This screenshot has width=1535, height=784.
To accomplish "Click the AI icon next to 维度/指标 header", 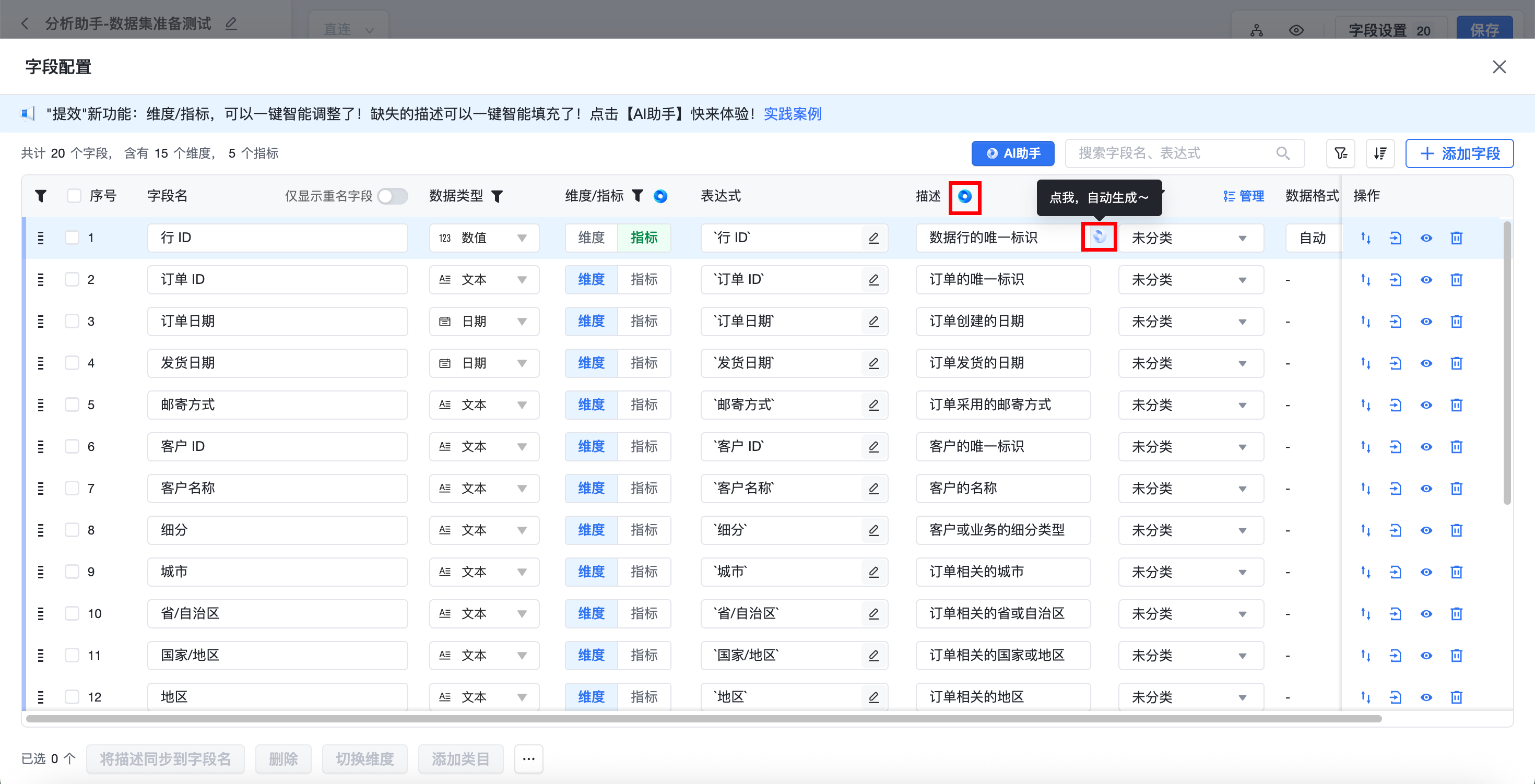I will point(660,196).
